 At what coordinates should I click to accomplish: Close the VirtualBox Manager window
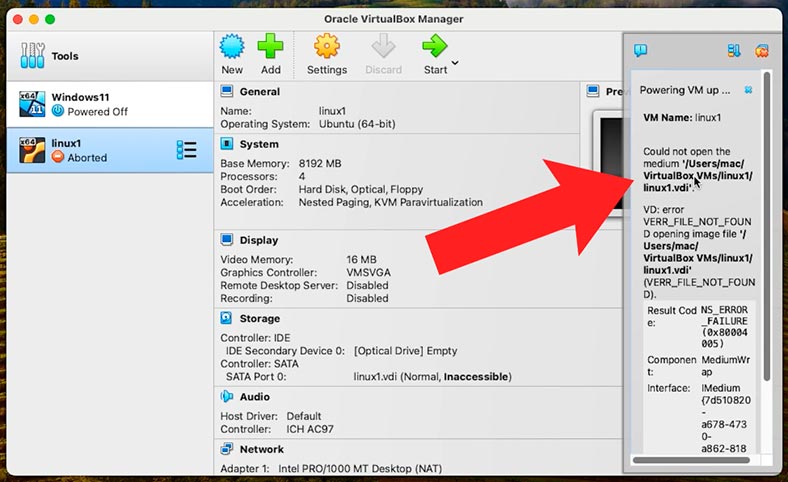pyautogui.click(x=18, y=19)
